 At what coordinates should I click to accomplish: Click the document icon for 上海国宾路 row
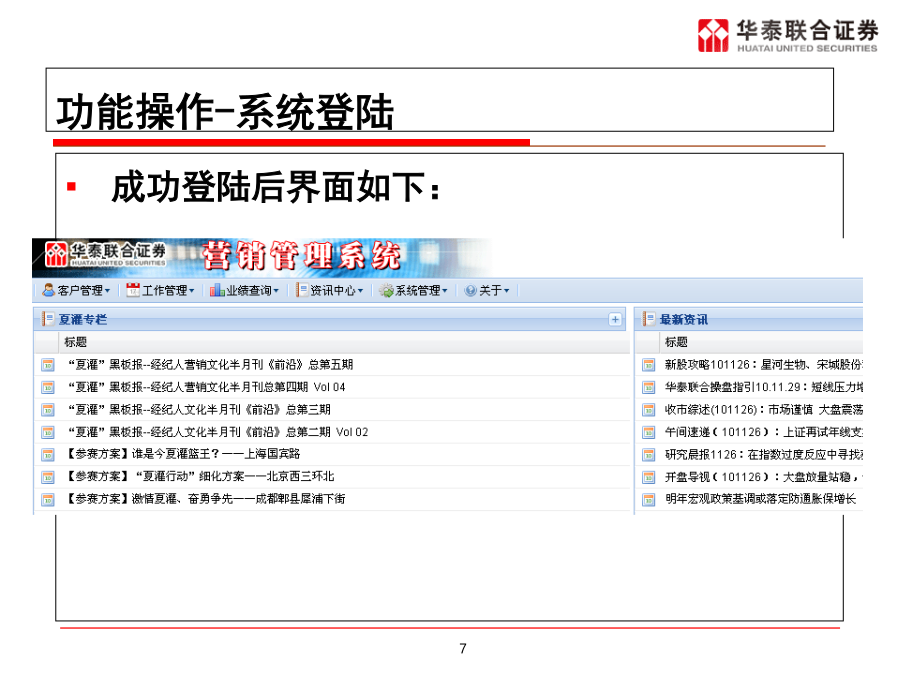[x=48, y=455]
